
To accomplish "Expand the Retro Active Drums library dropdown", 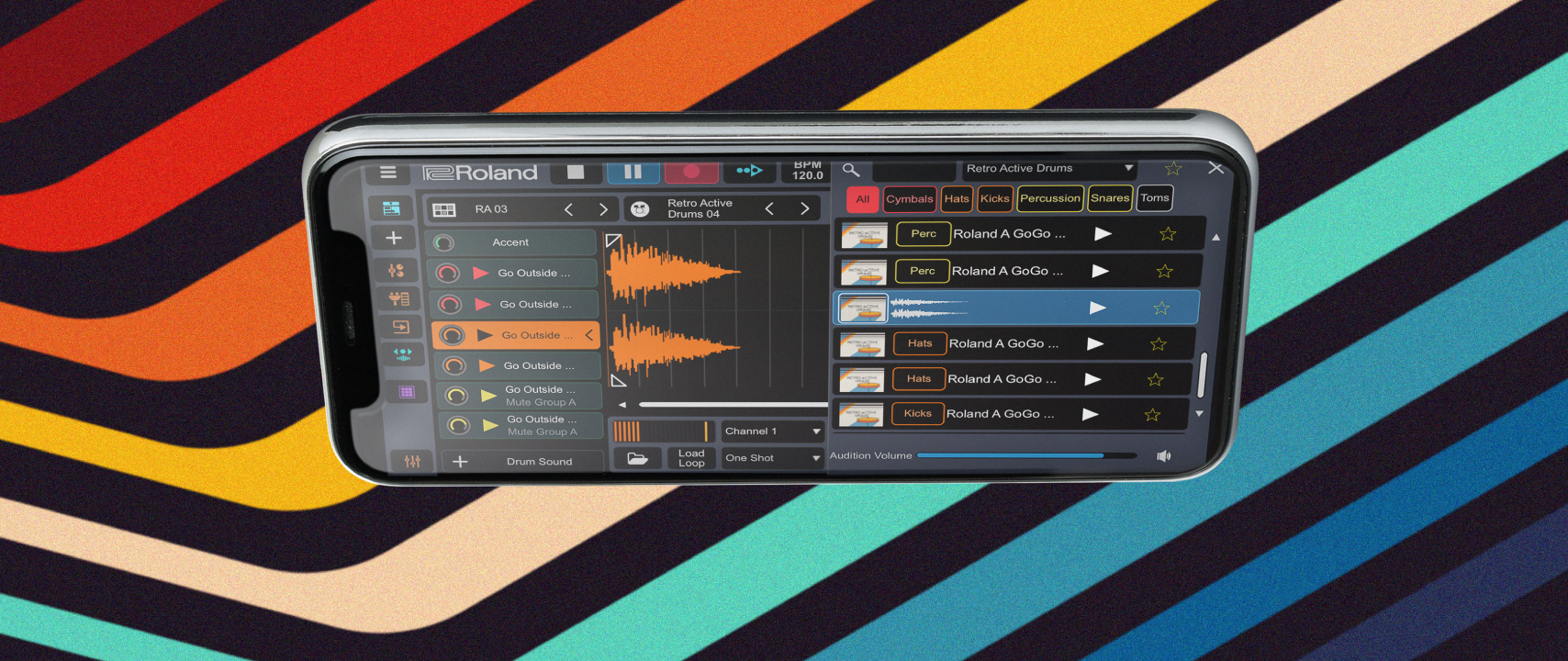I will (x=1049, y=169).
